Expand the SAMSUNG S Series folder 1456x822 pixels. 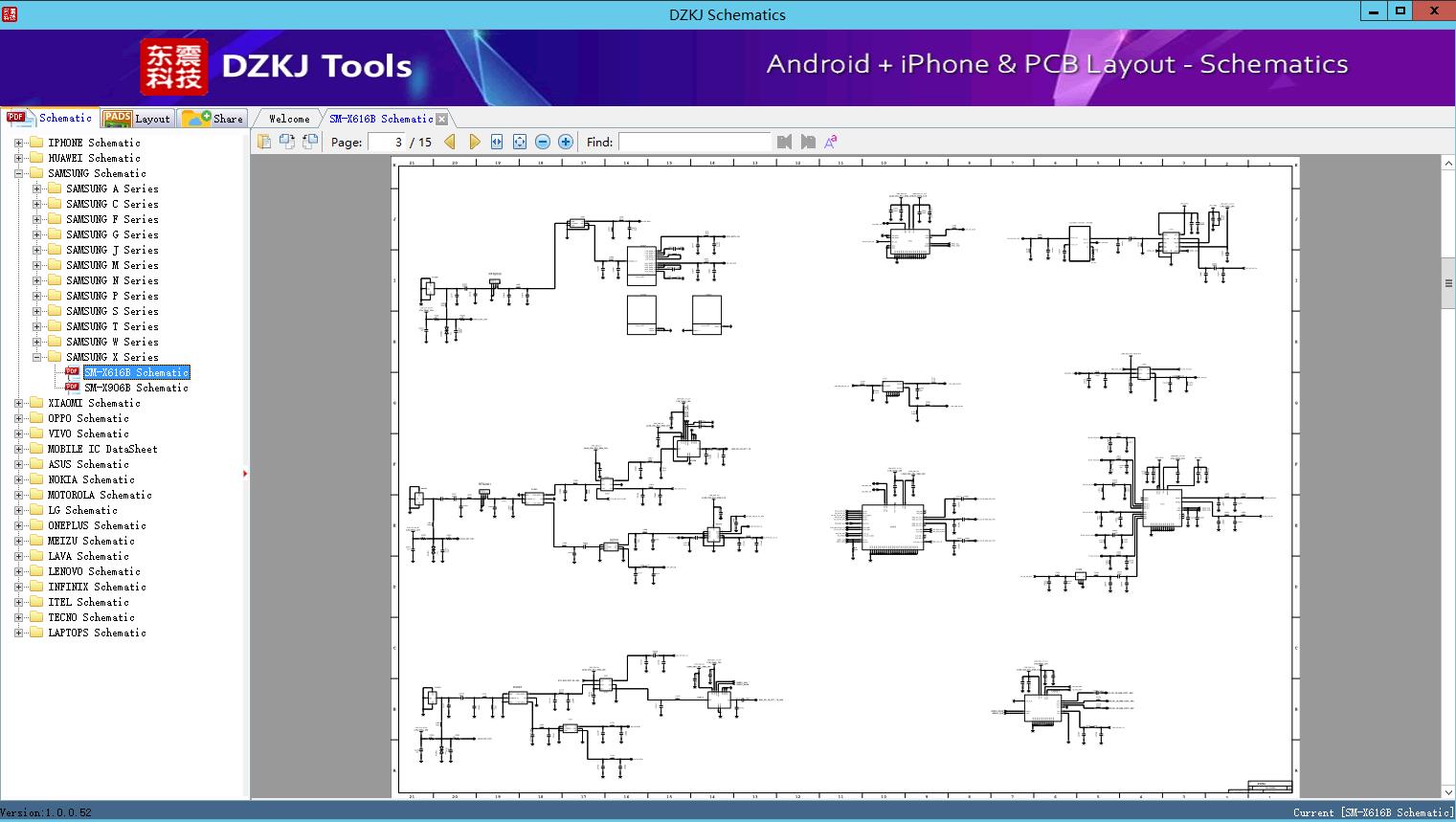tap(36, 311)
